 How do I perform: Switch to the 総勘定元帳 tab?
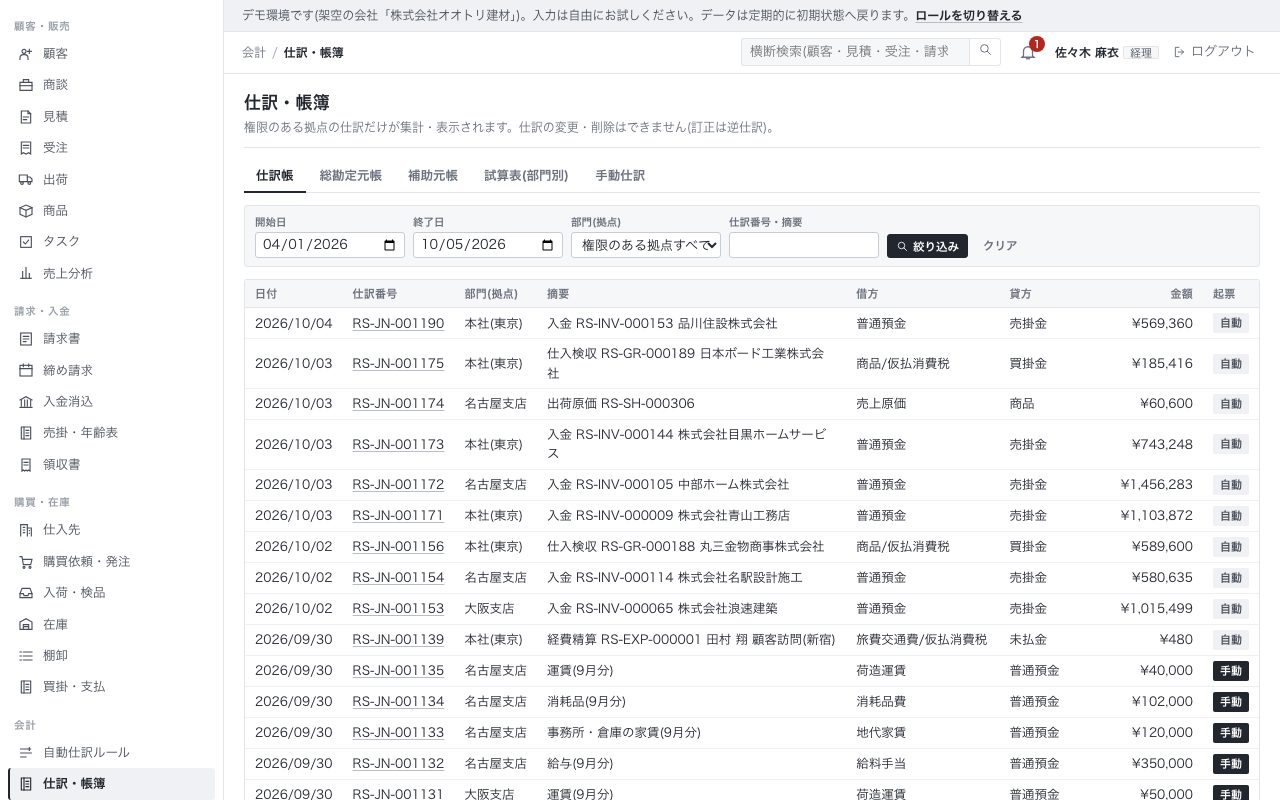click(x=351, y=176)
